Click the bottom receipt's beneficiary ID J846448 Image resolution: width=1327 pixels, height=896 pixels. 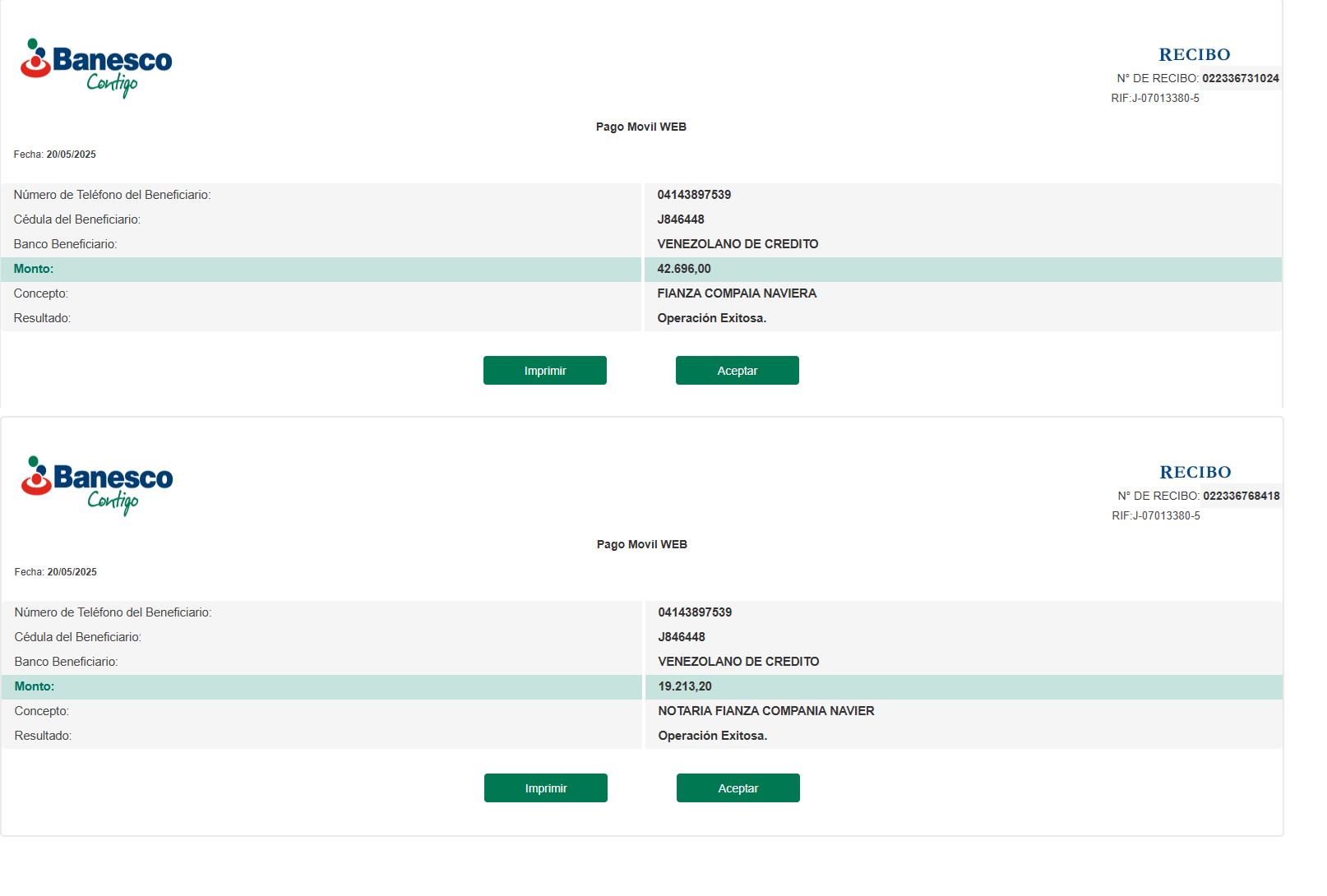point(682,638)
